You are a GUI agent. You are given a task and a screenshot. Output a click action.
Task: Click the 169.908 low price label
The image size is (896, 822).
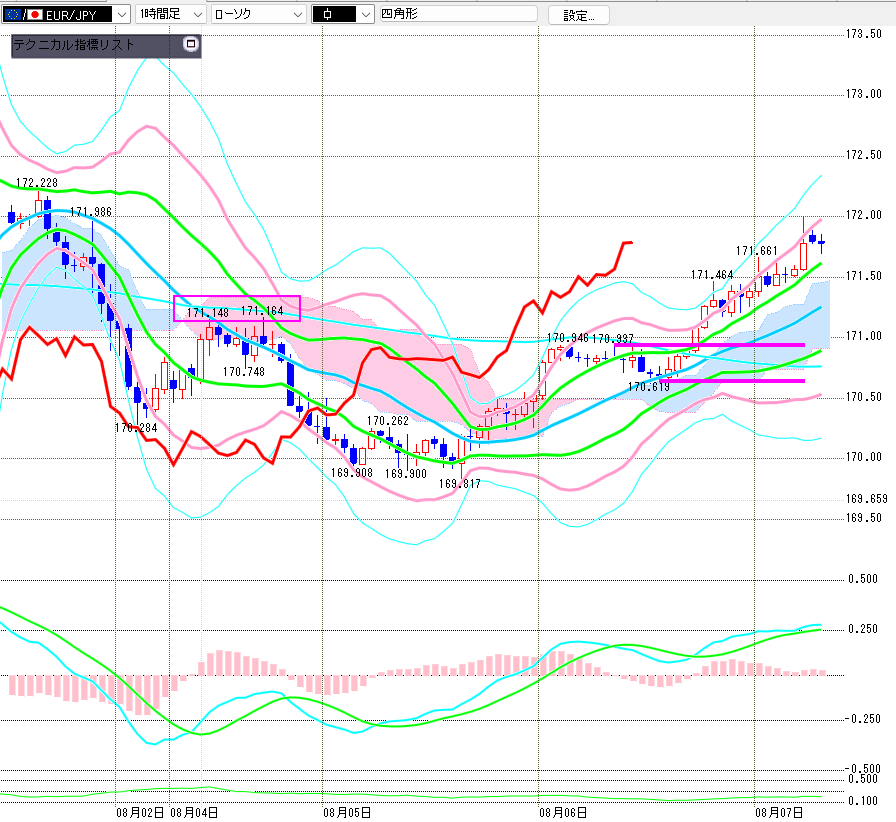(352, 473)
